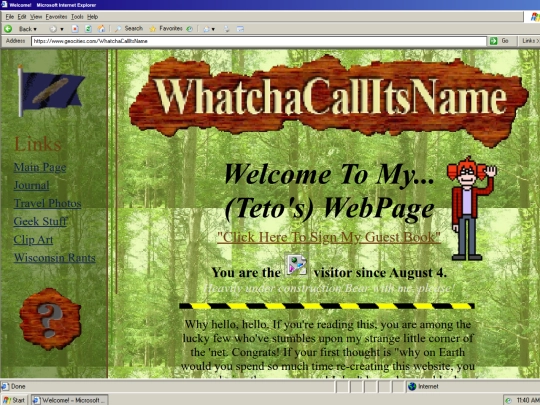Open the History icon in toolbar
540x405 pixels.
[189, 29]
